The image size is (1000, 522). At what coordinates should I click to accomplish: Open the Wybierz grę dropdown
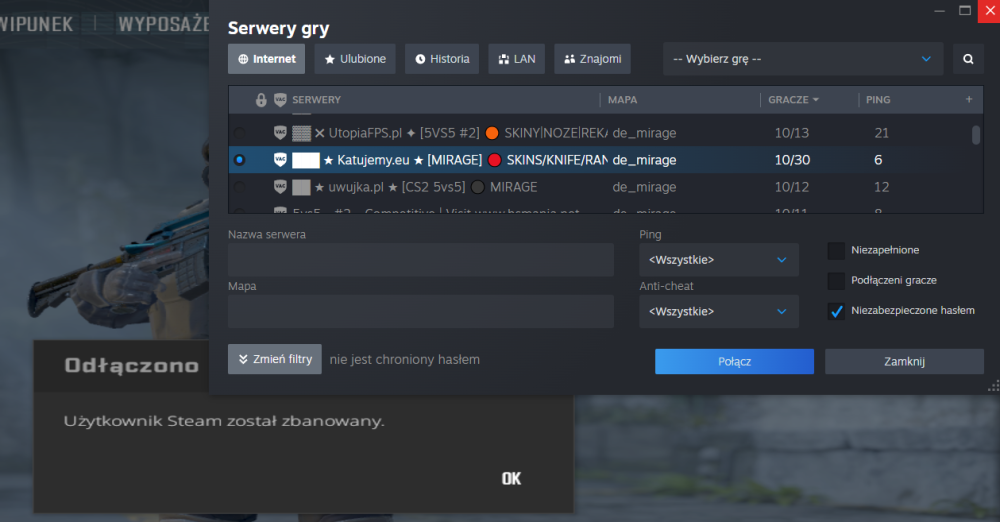click(803, 59)
